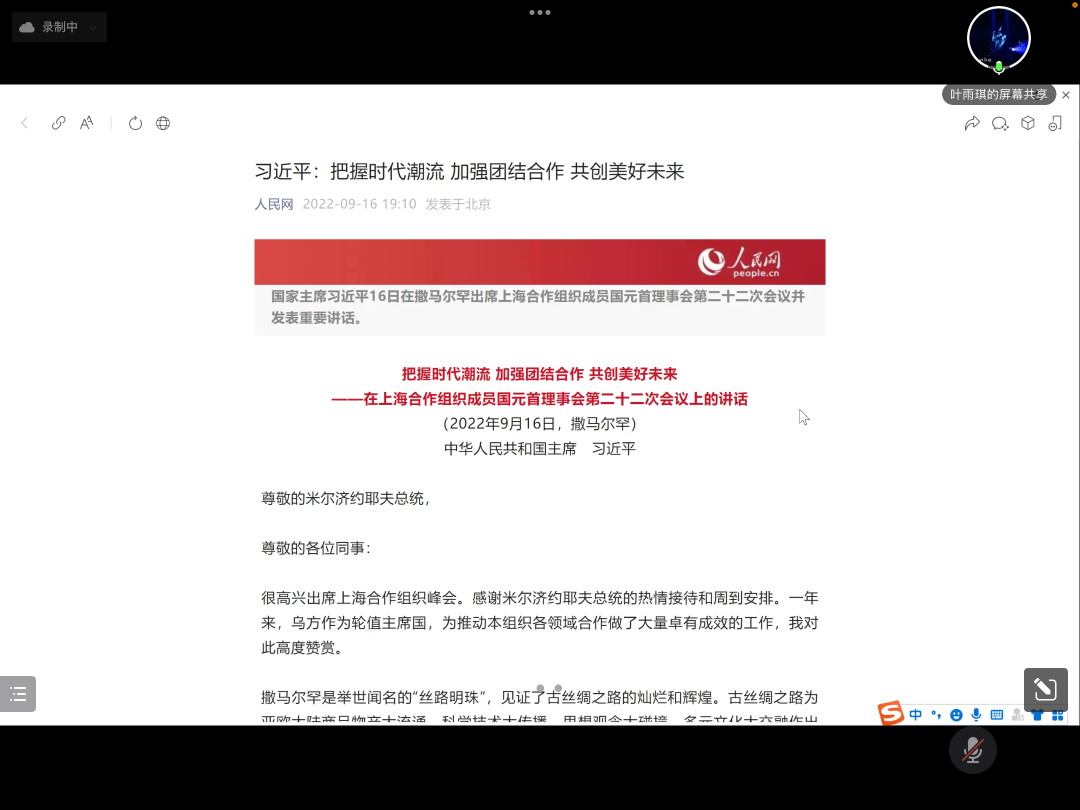This screenshot has width=1080, height=810.
Task: Click the back arrow in the article toolbar
Action: pos(25,123)
